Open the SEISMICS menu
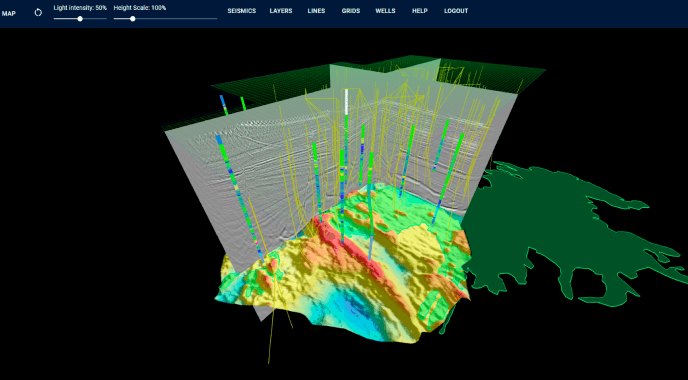The image size is (688, 380). [242, 11]
